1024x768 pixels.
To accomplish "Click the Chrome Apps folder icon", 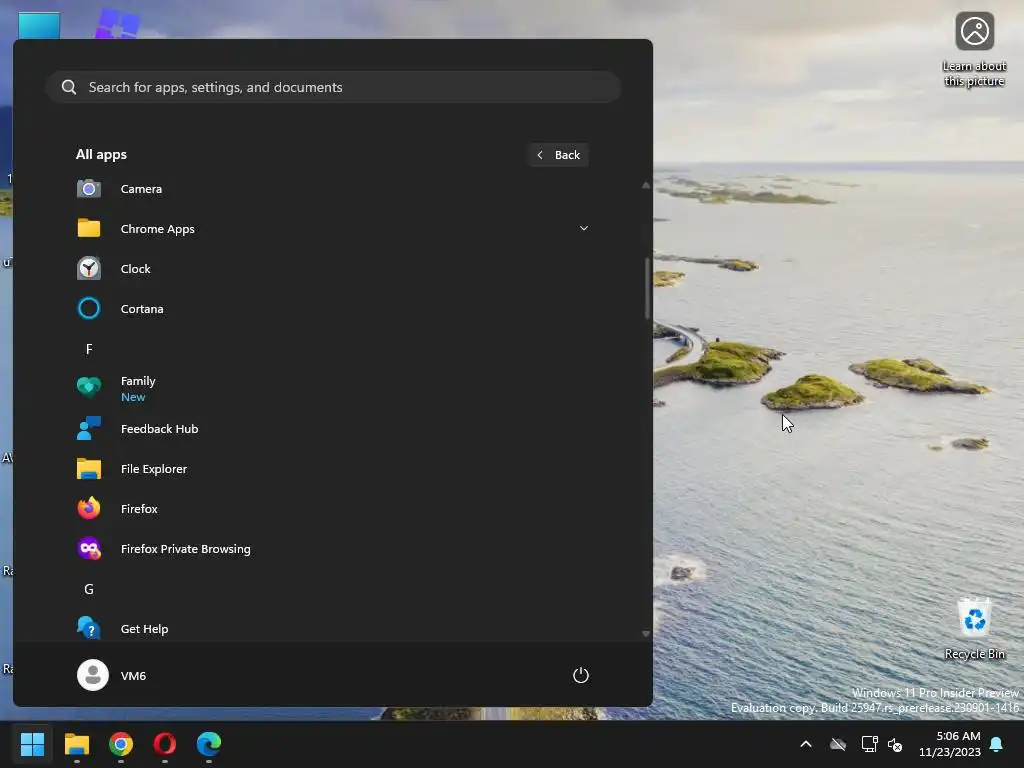I will [x=89, y=229].
